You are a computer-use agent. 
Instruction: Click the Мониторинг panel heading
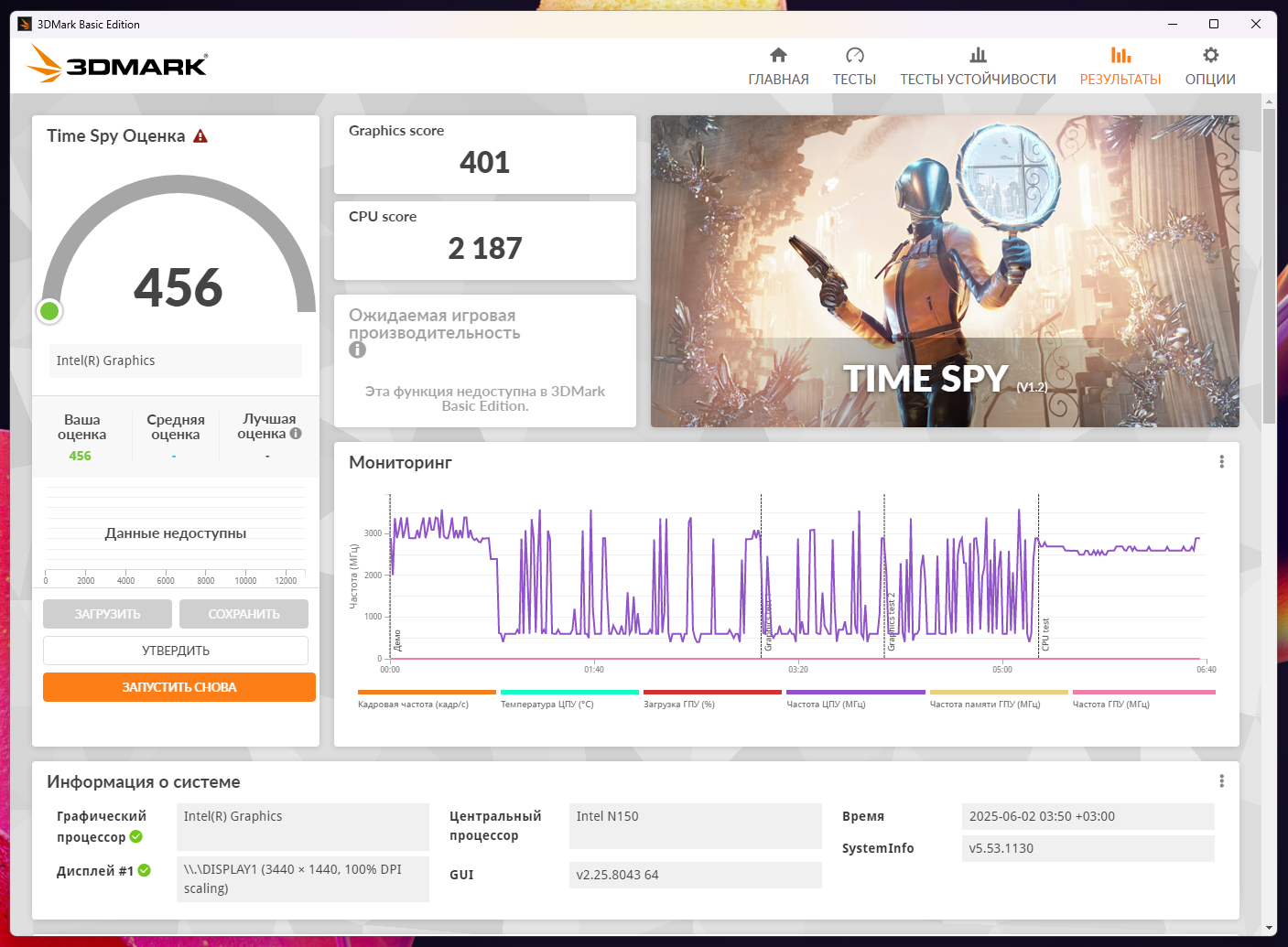pyautogui.click(x=400, y=462)
